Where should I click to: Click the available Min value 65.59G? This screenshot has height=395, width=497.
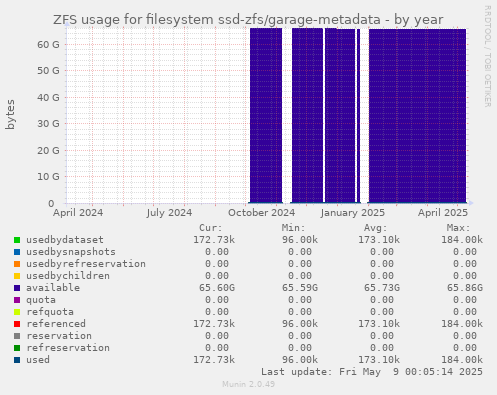(x=300, y=288)
